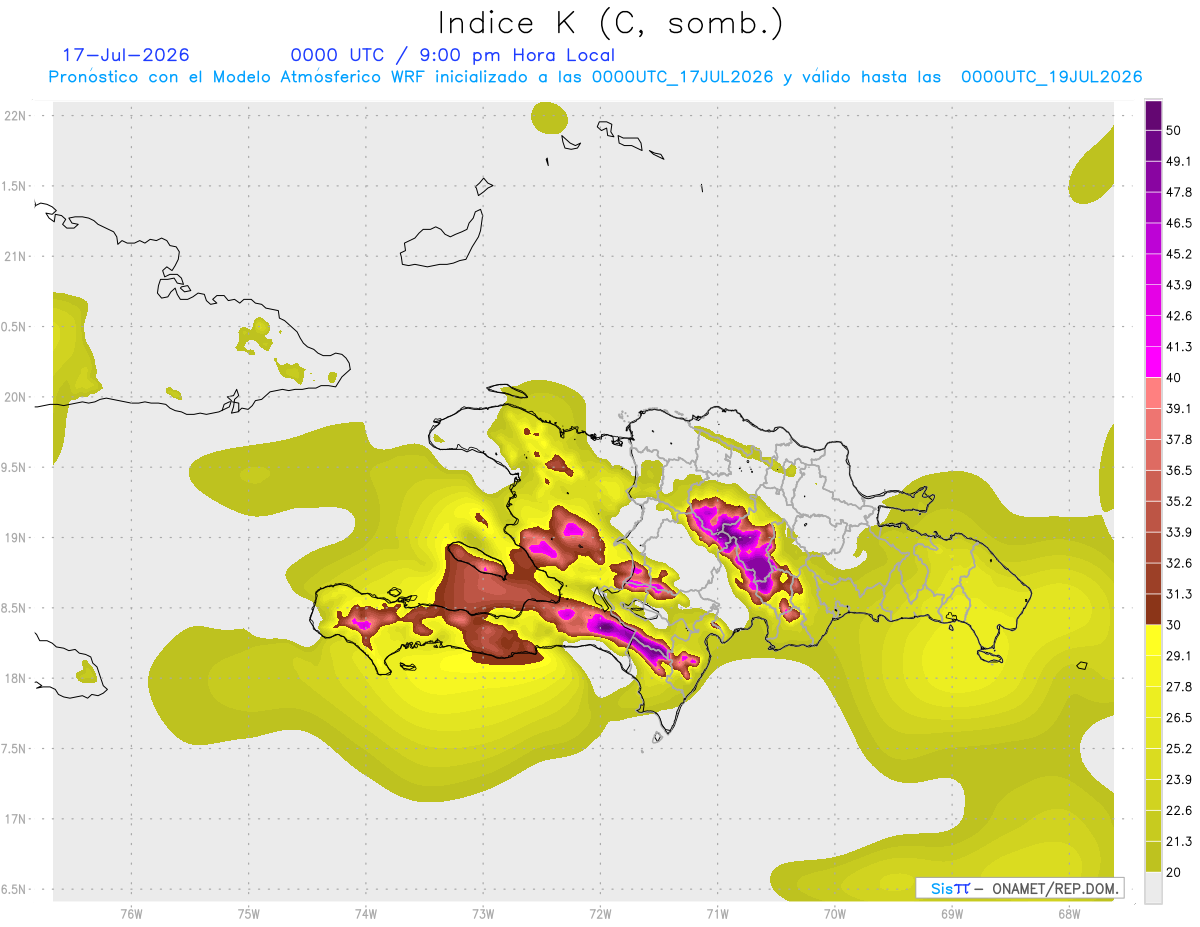Pick the bright yellow swatch below 30
The width and height of the screenshot is (1200, 927).
coord(1153,640)
